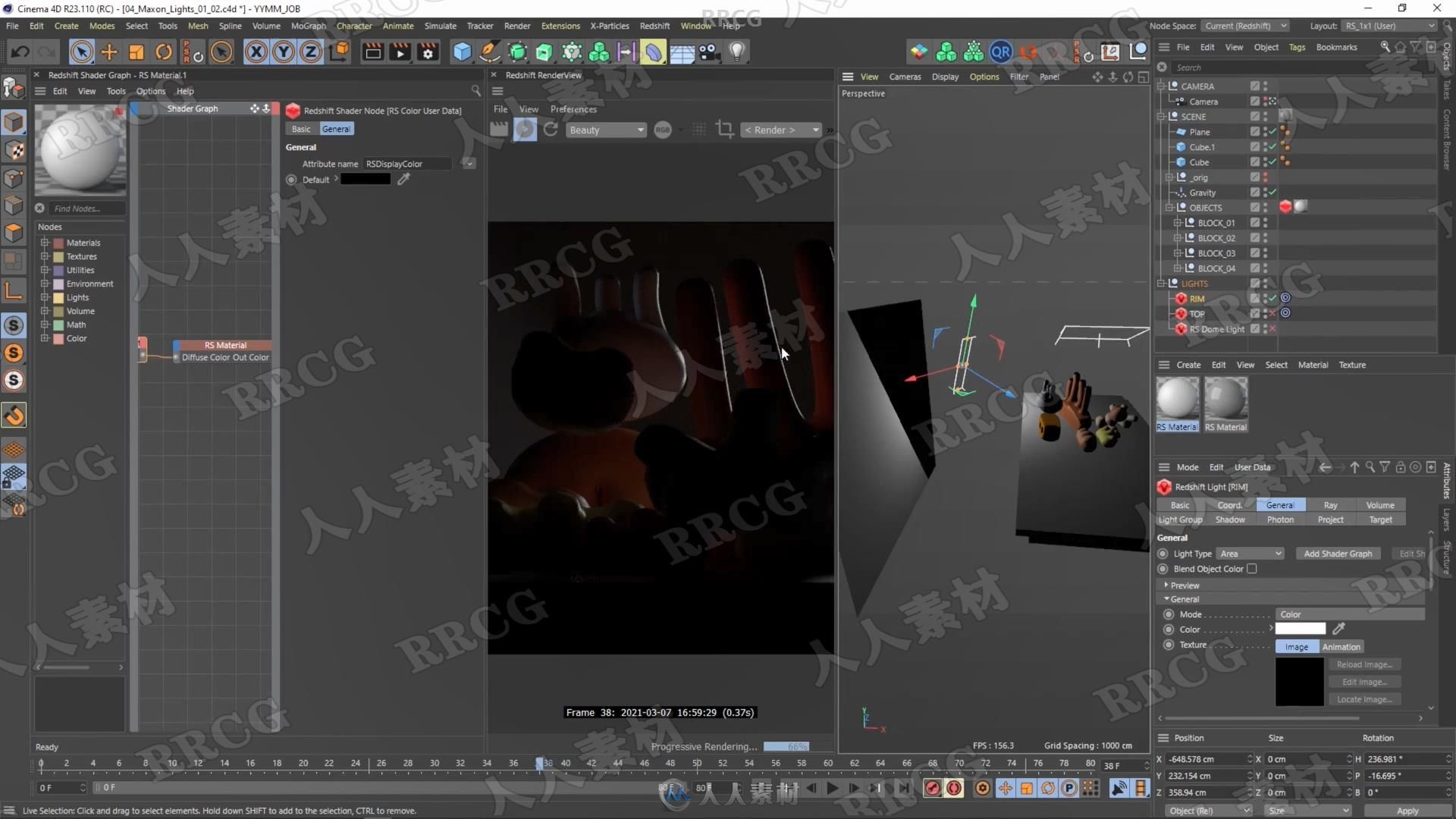Click the Locate Image button
Screen dimensions: 1456x819
pos(1364,699)
